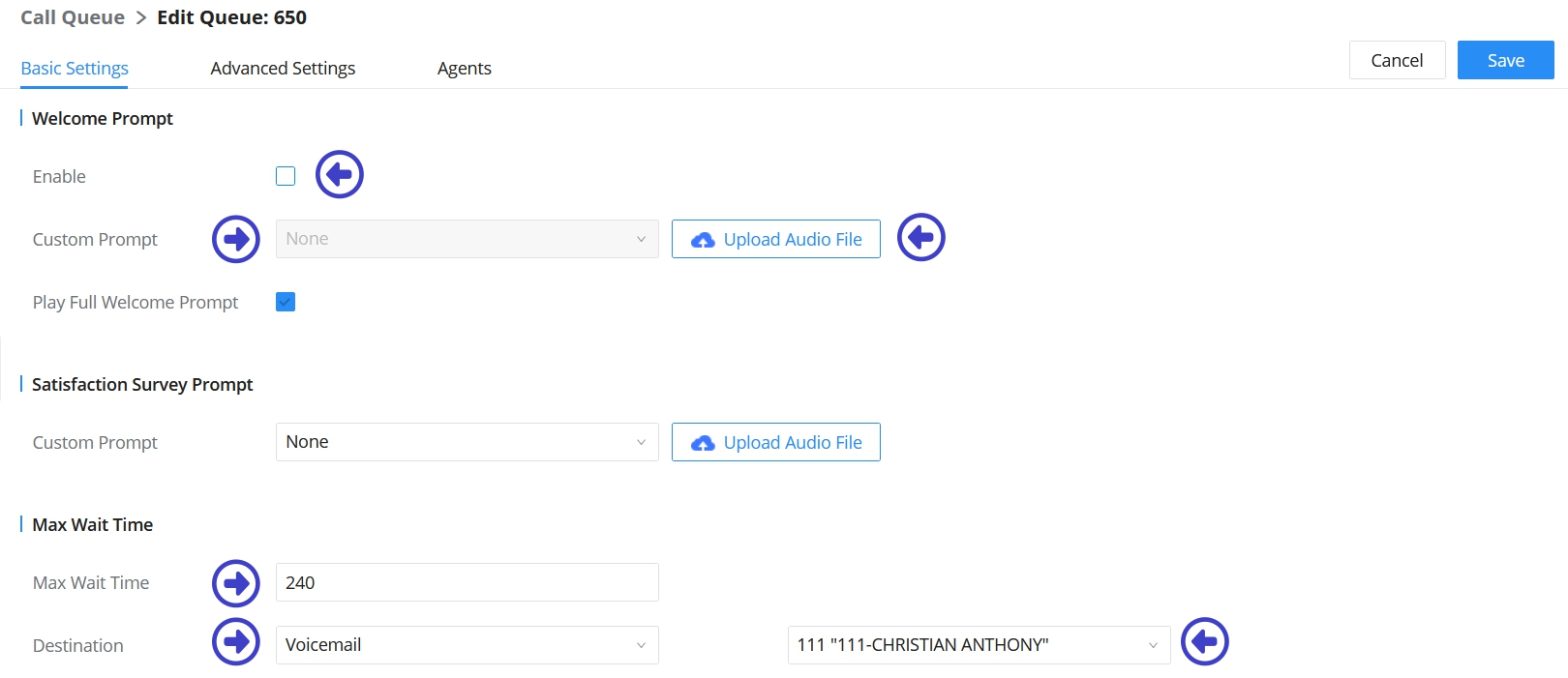1568x678 pixels.
Task: Expand the Destination Voicemail dropdown
Action: [x=467, y=645]
